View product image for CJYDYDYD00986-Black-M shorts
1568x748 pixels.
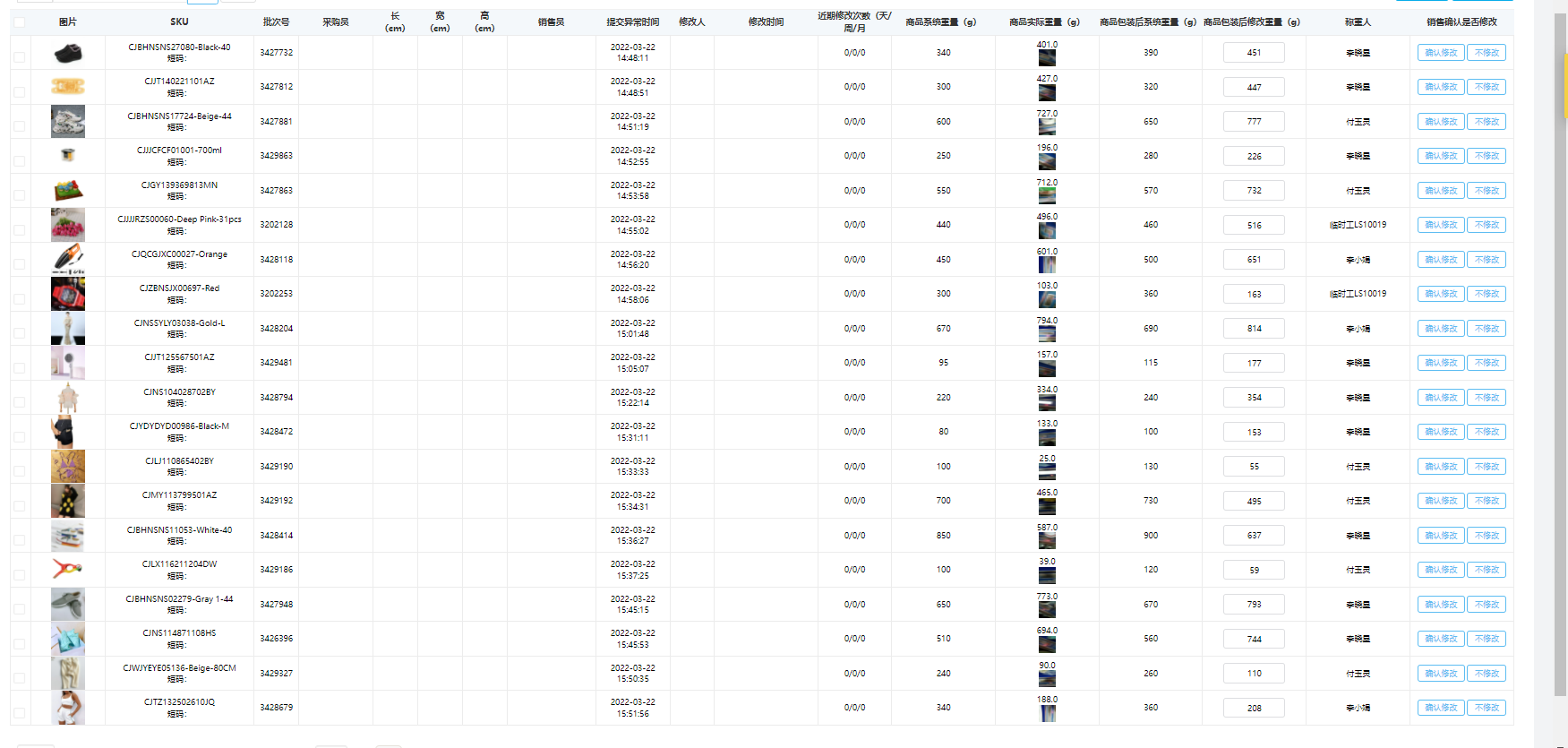68,432
